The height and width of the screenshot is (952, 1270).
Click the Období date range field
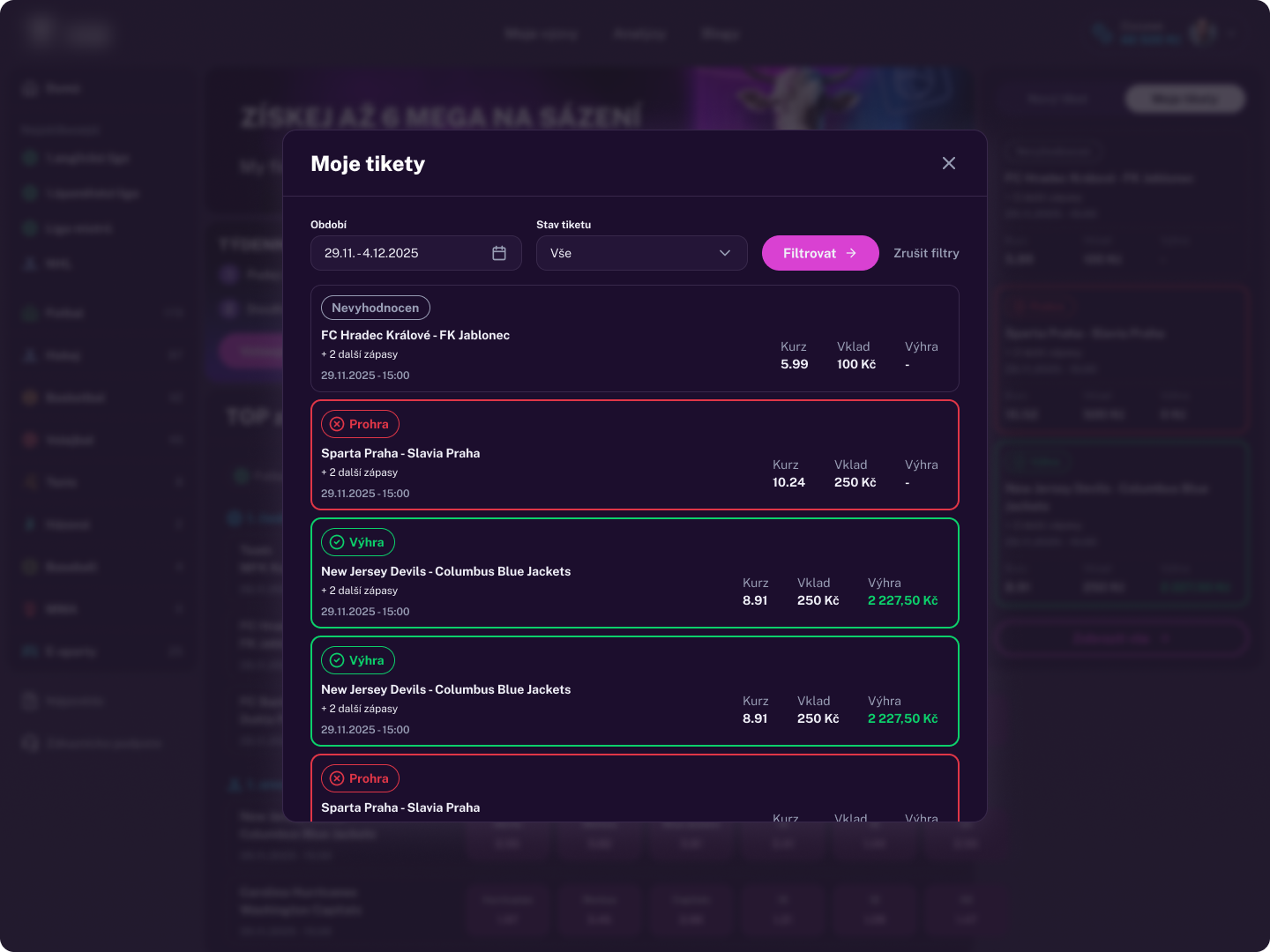tap(416, 253)
